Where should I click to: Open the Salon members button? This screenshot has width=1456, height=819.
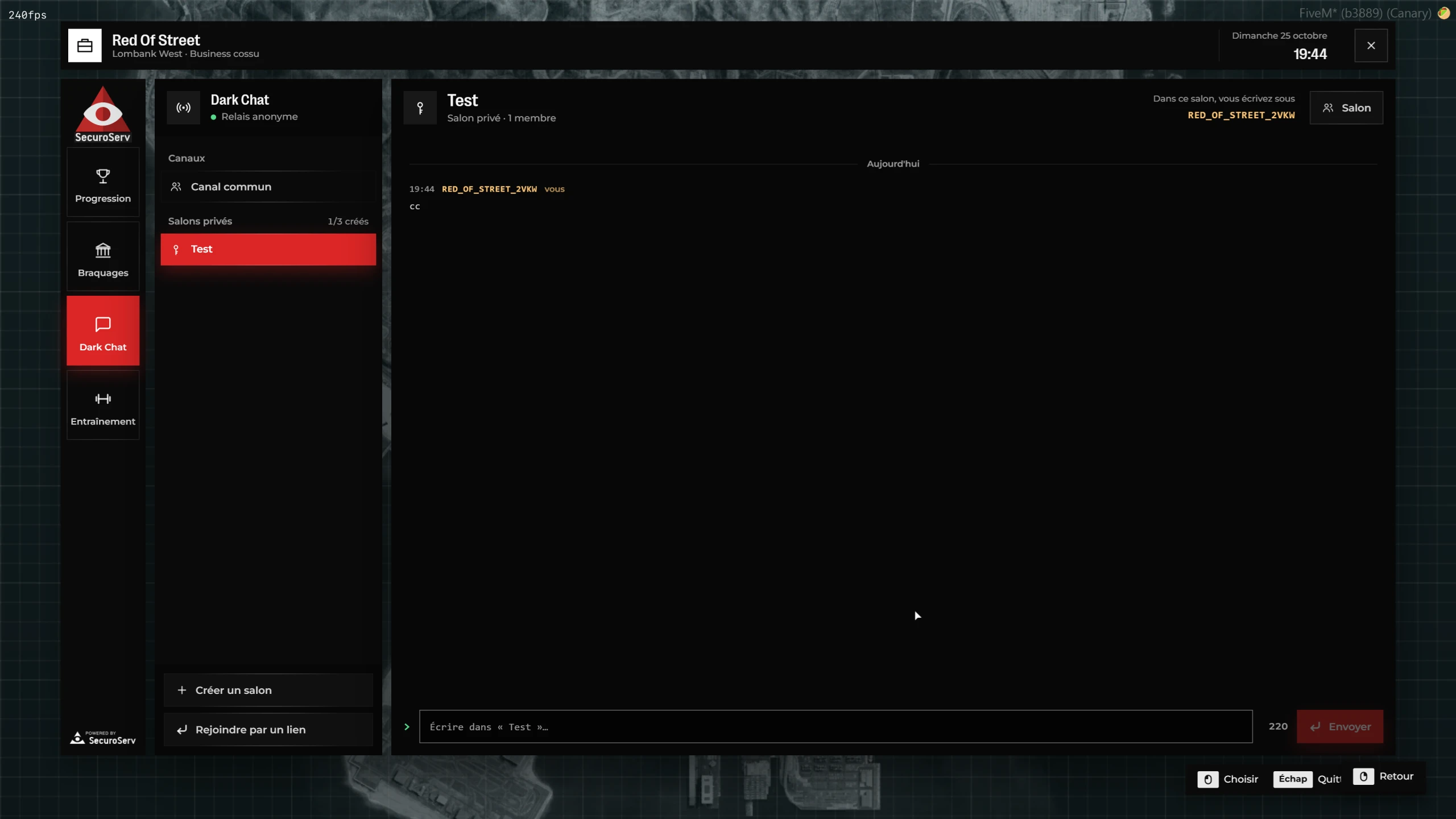(1346, 107)
